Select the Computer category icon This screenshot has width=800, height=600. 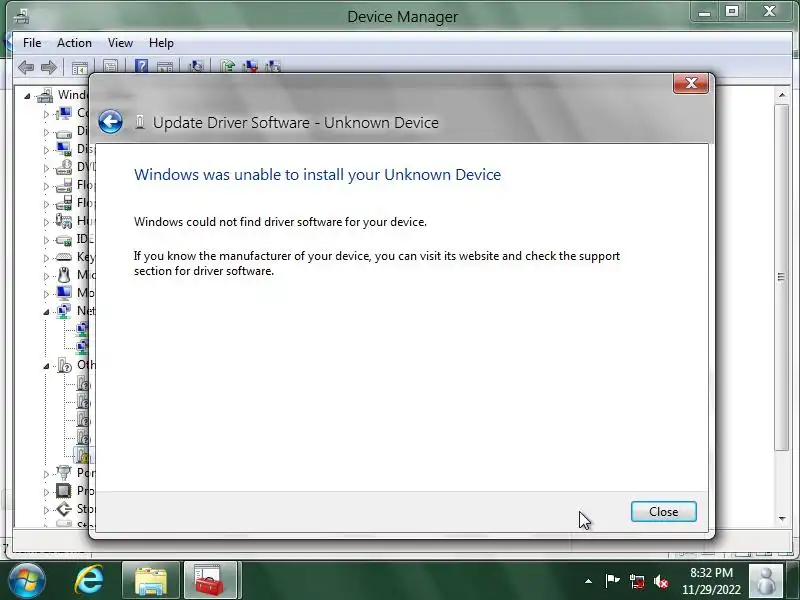64,113
